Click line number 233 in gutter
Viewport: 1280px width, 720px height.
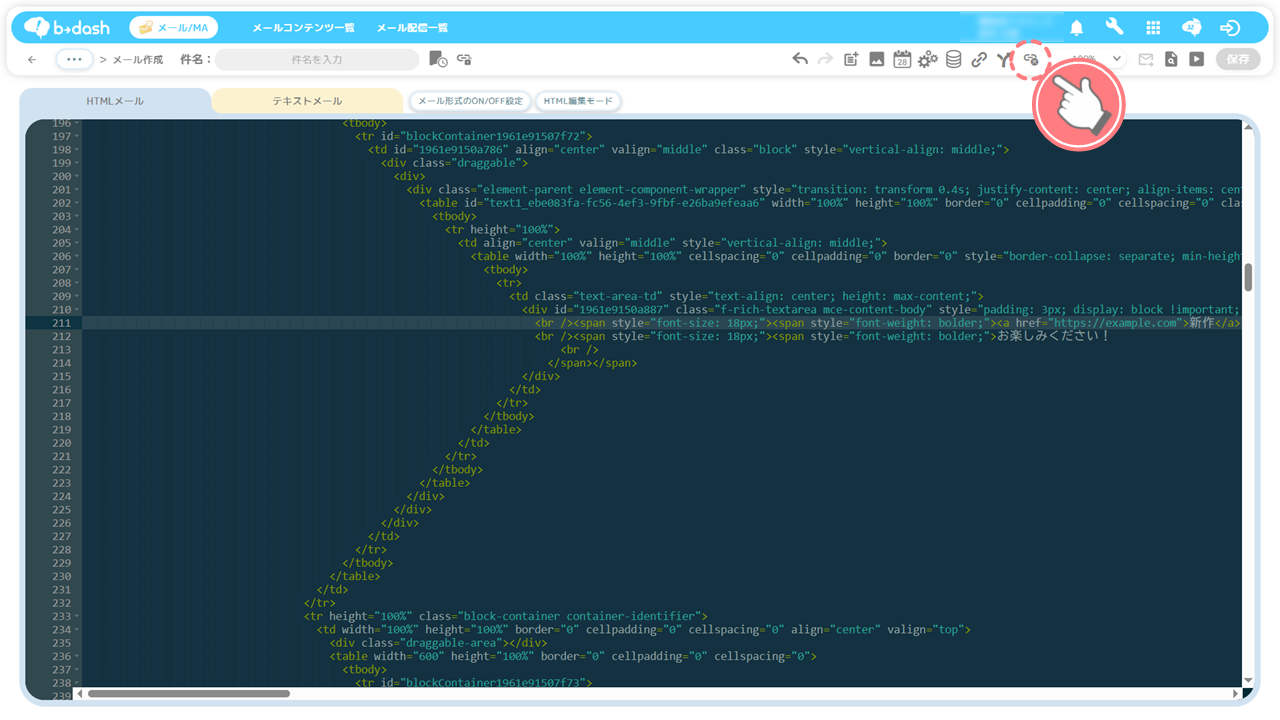click(x=62, y=616)
